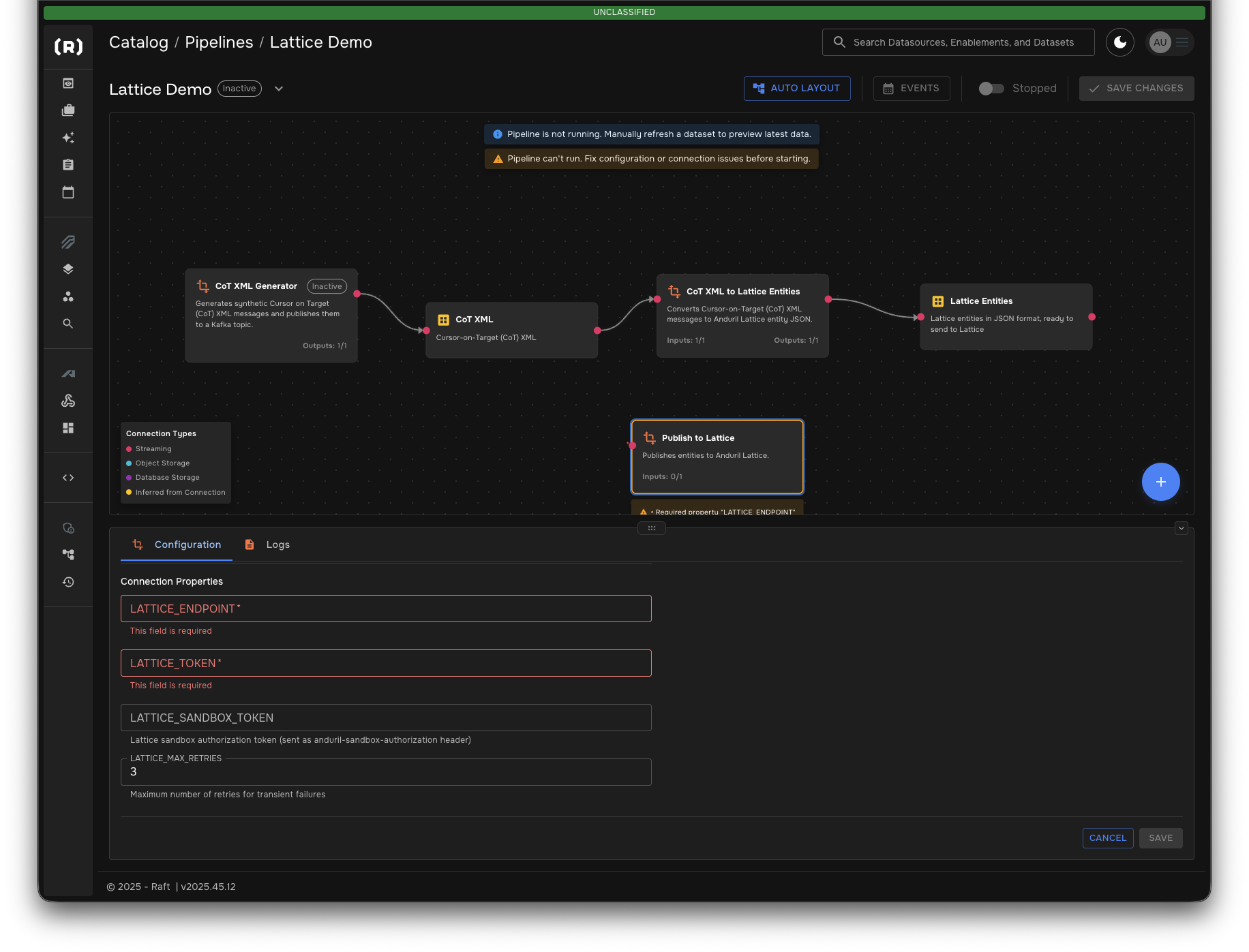
Task: Switch to the Configuration tab
Action: tap(177, 544)
